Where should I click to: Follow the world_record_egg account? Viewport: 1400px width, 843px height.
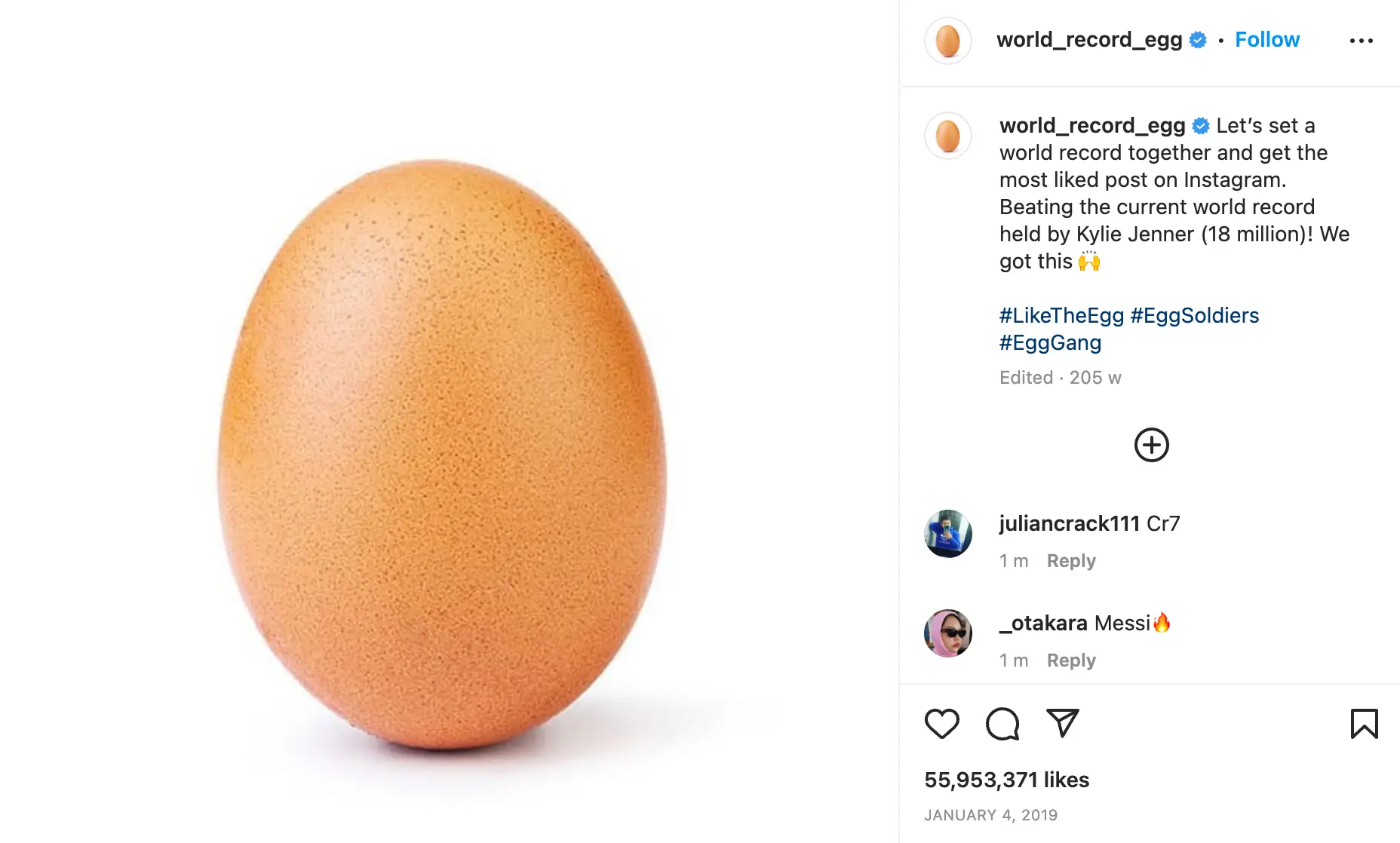(1266, 40)
